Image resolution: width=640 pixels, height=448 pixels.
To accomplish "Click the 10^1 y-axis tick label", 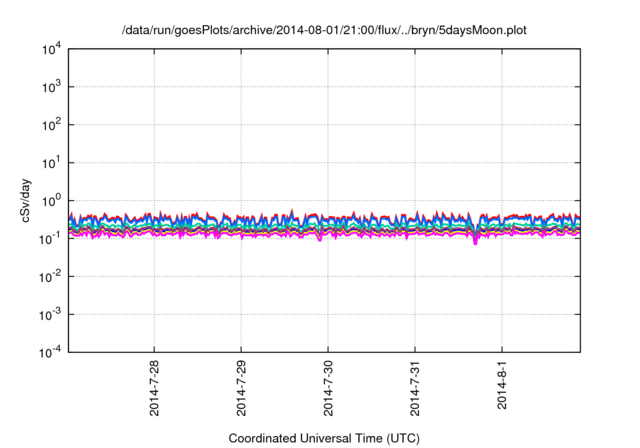I will (52, 163).
